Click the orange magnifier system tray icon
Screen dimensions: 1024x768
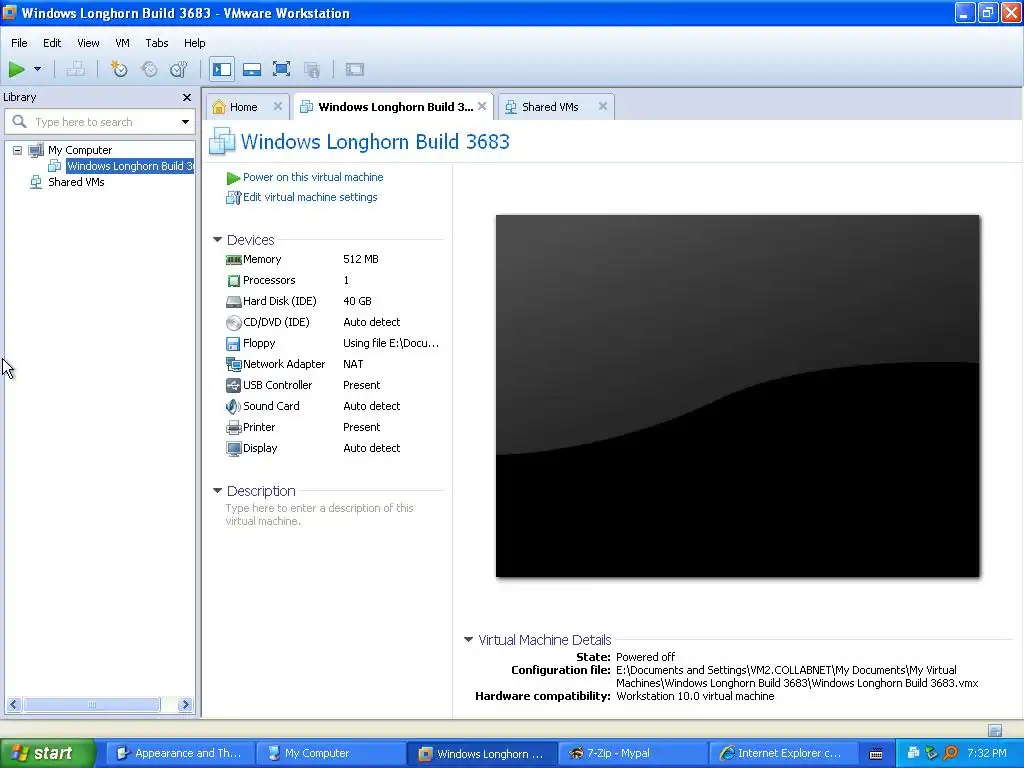(951, 754)
